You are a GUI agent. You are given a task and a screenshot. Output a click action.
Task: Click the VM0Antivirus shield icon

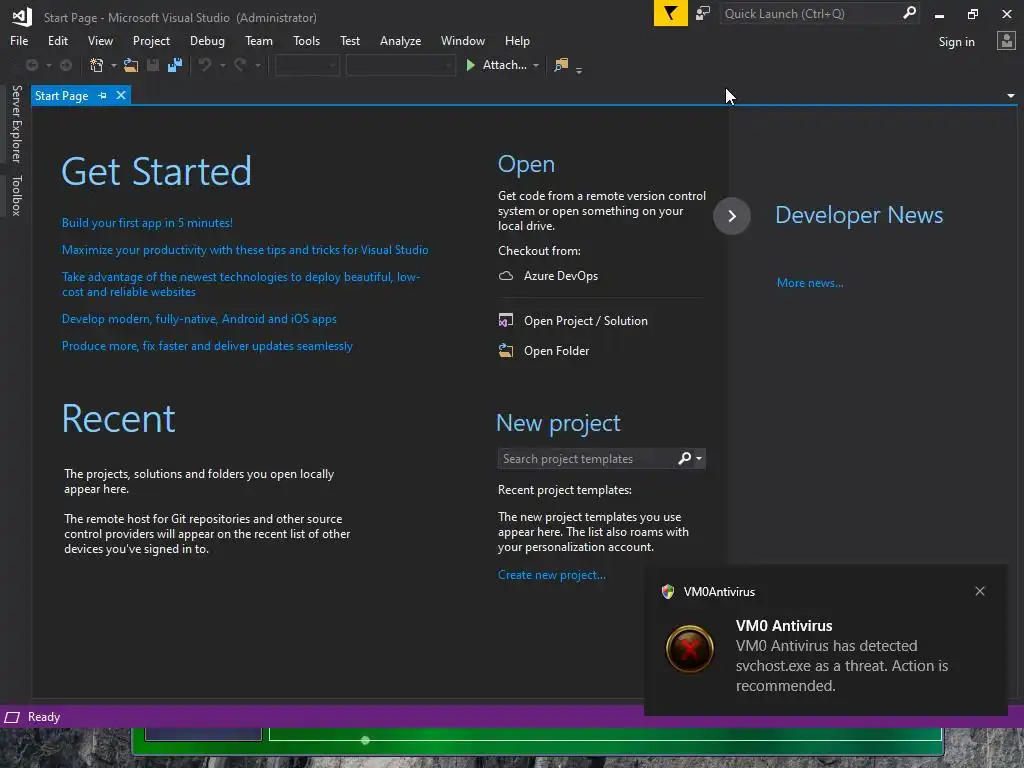click(x=667, y=592)
